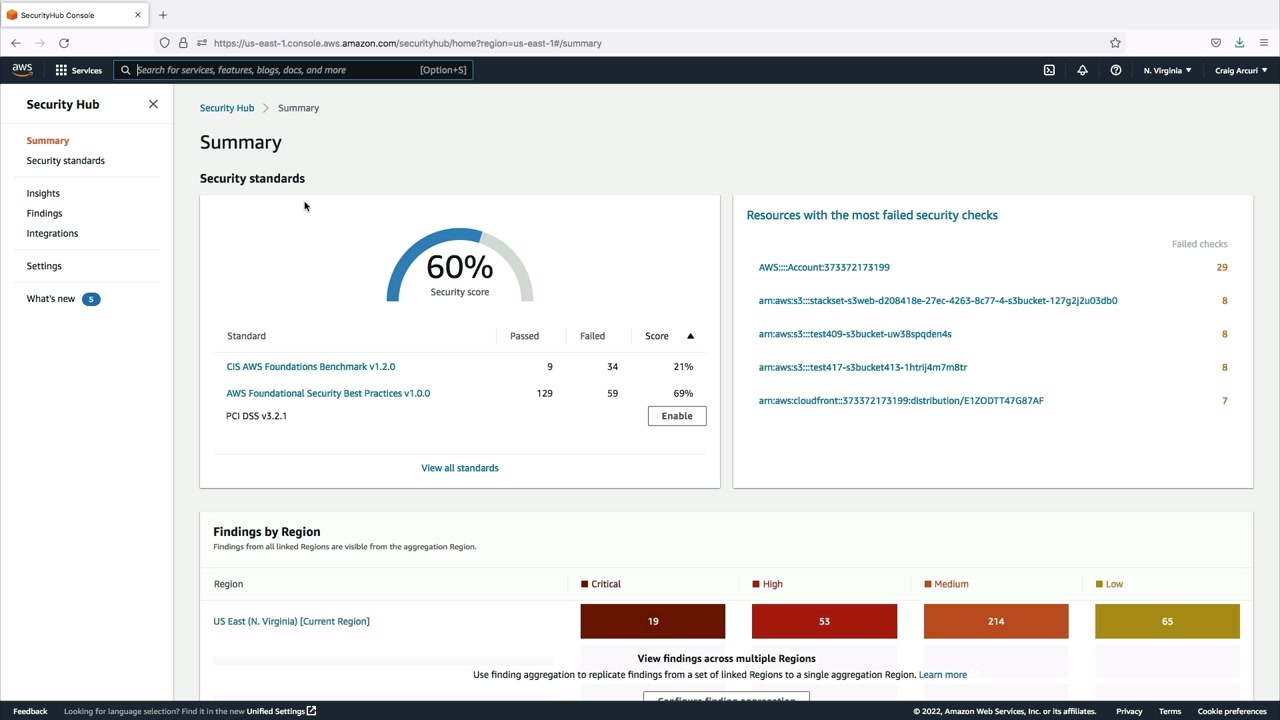
Task: Click the Feedback button in footer
Action: tap(30, 711)
